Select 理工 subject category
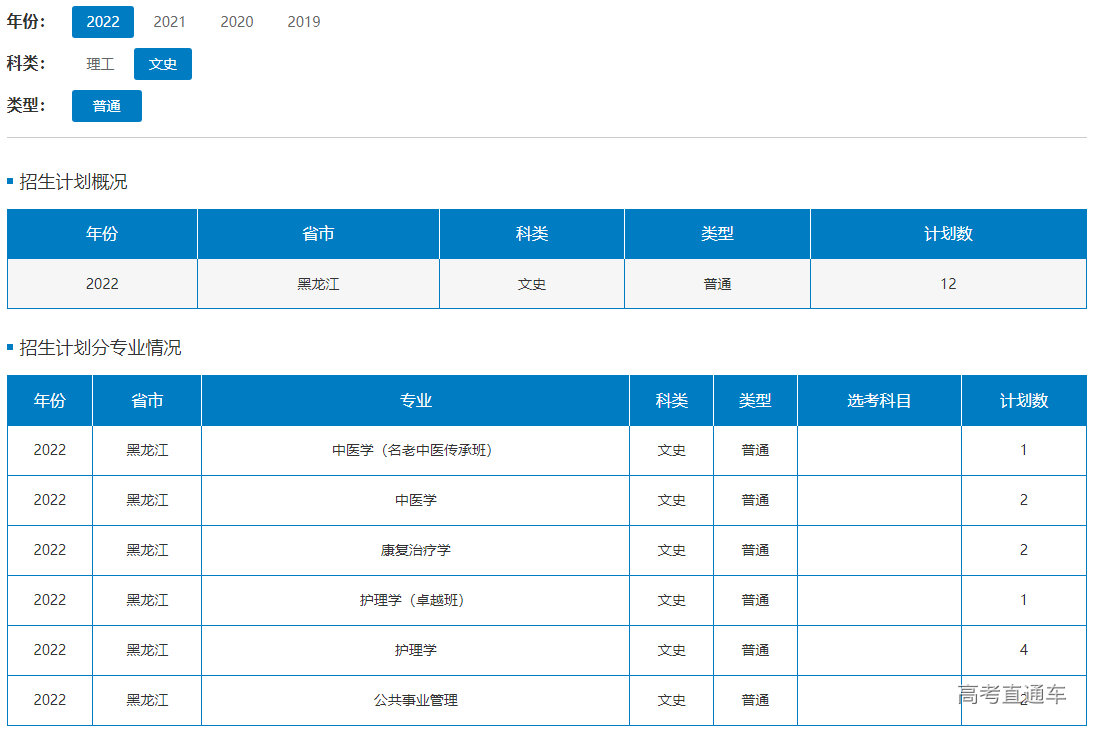This screenshot has height=734, width=1095. click(100, 64)
